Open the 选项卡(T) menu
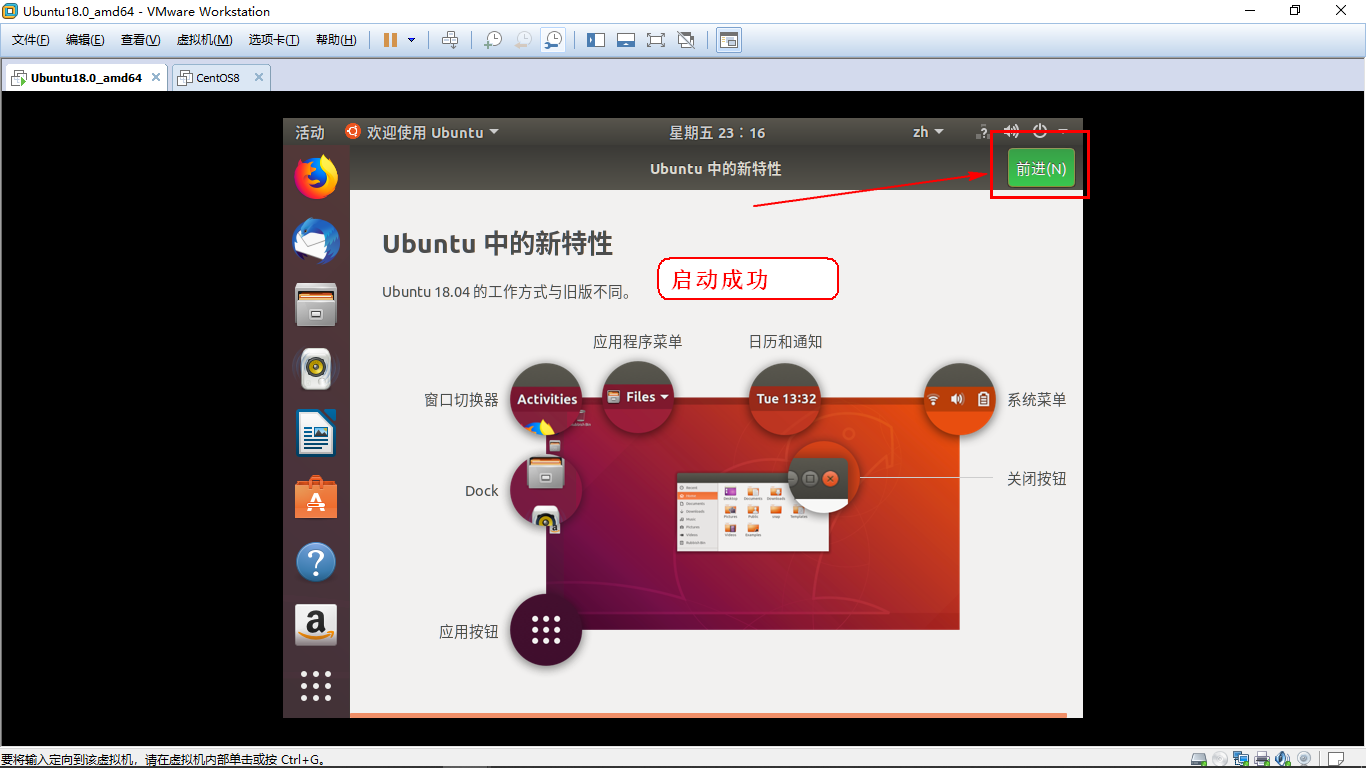 (274, 40)
